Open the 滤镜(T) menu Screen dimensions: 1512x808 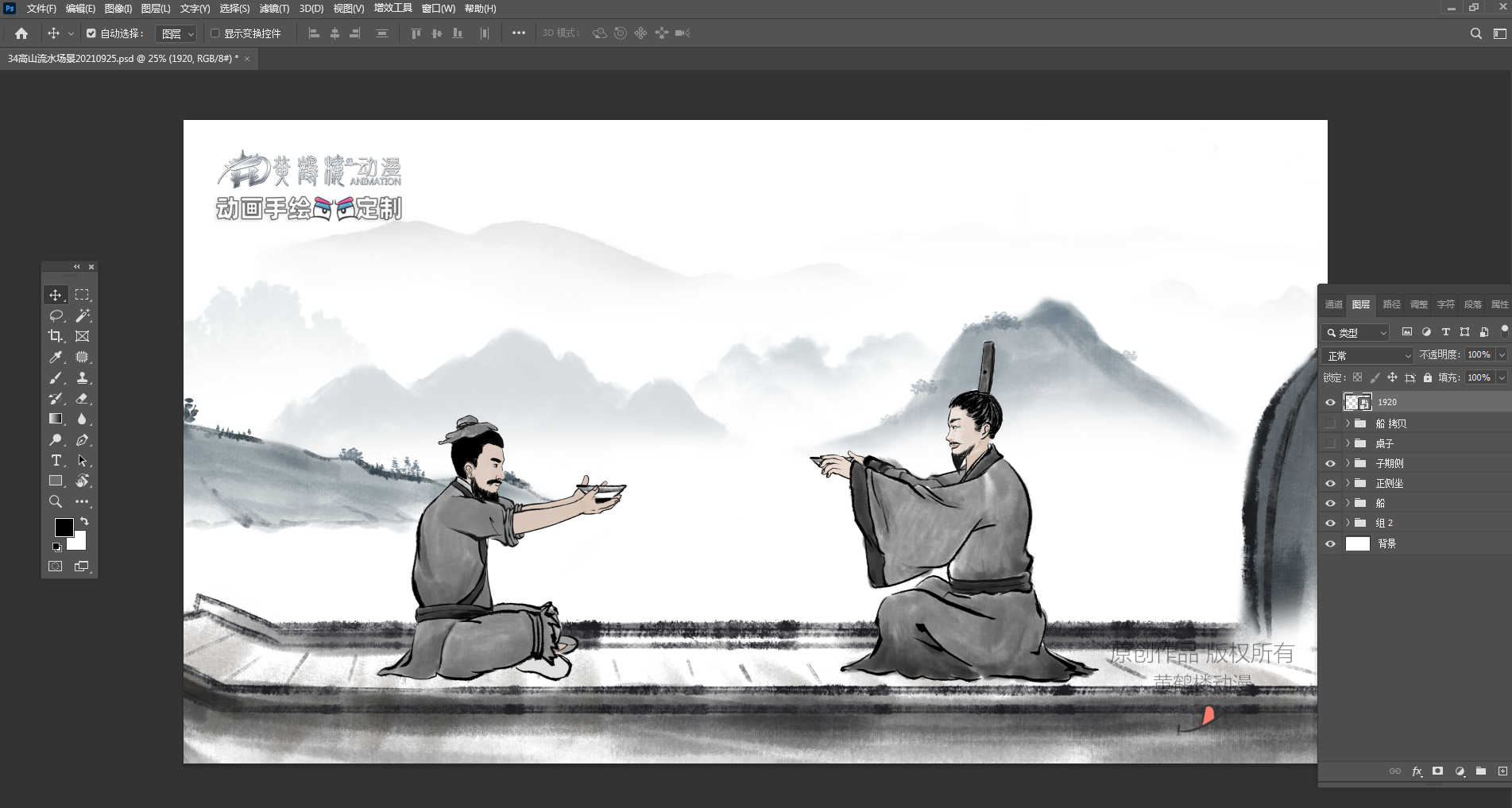[274, 9]
